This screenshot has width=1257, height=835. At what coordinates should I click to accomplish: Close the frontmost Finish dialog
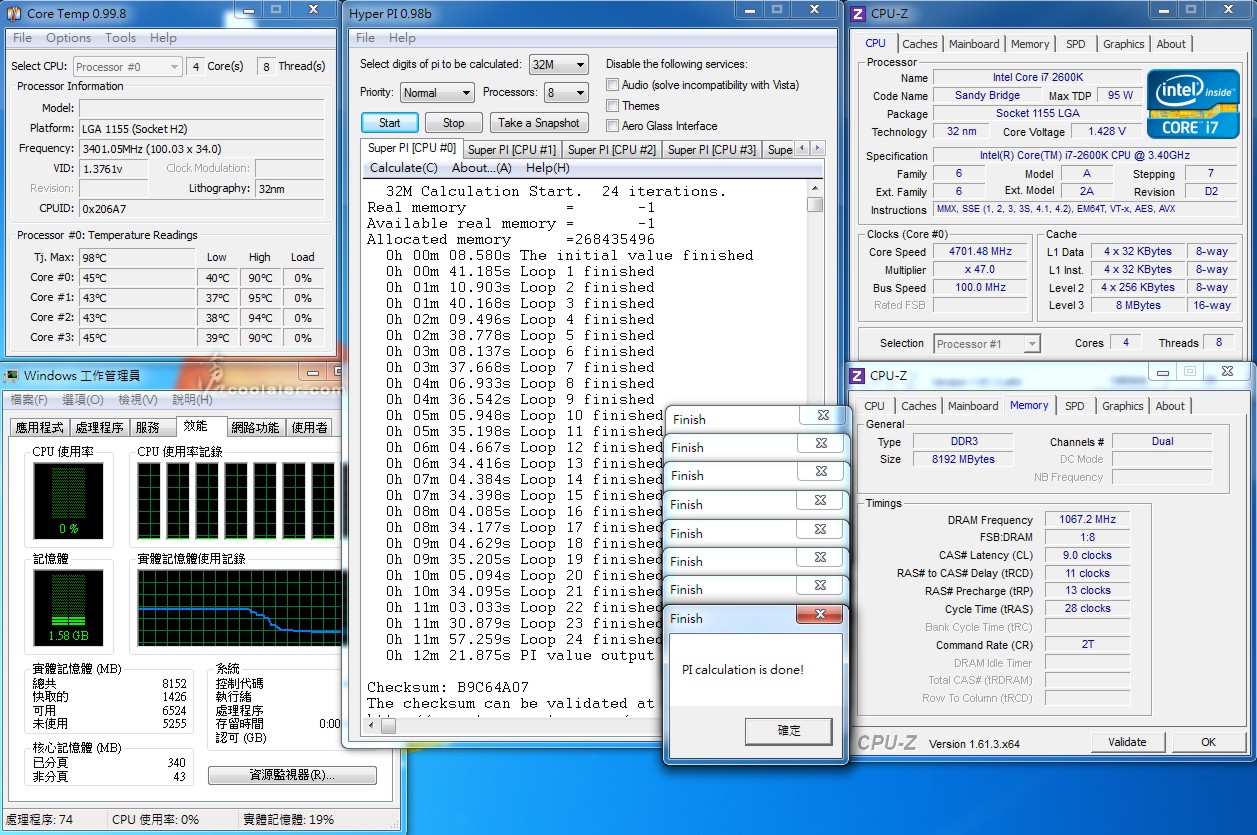(820, 615)
